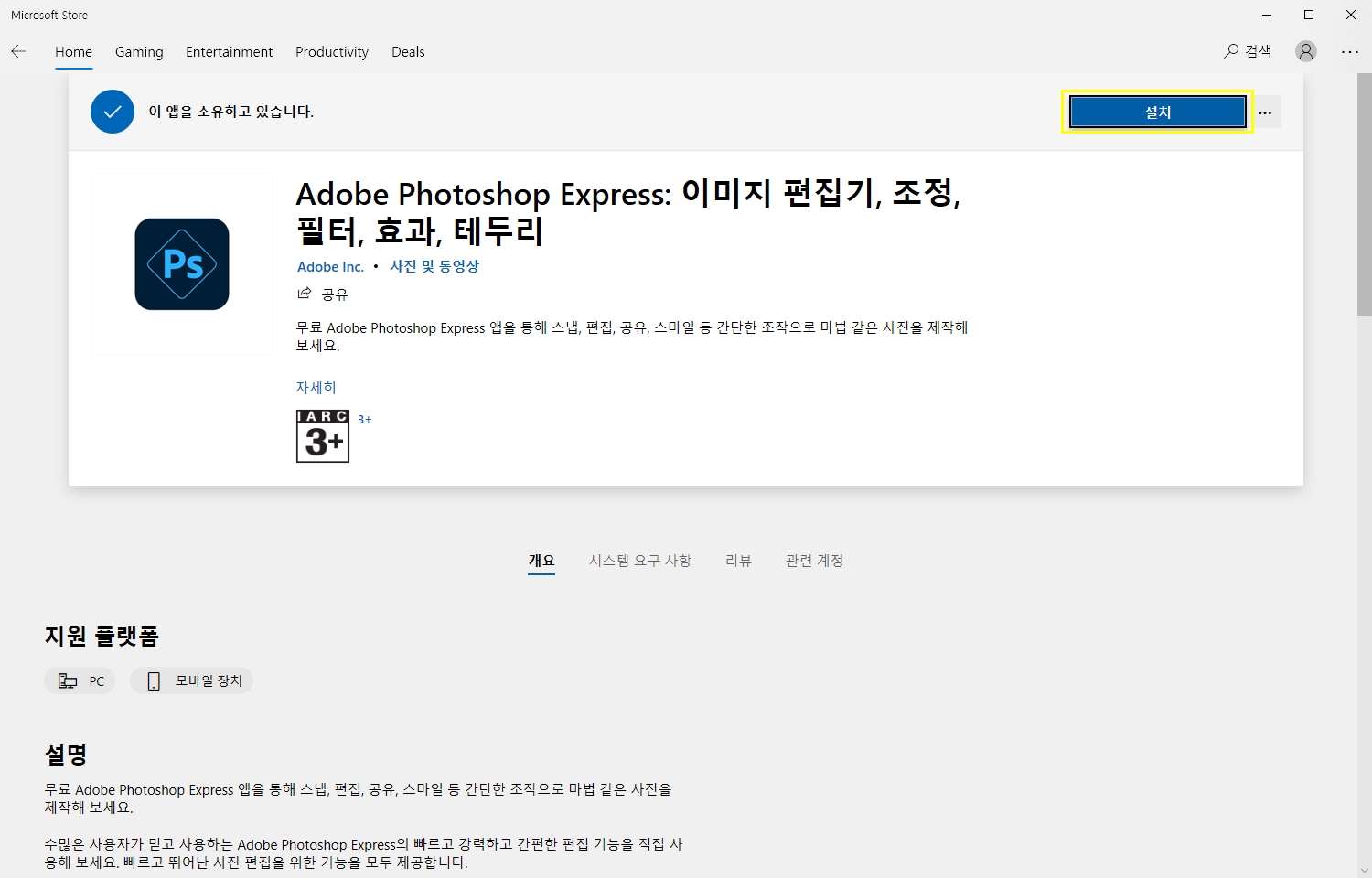The height and width of the screenshot is (878, 1372).
Task: Click the 검색 search button
Action: click(x=1248, y=51)
